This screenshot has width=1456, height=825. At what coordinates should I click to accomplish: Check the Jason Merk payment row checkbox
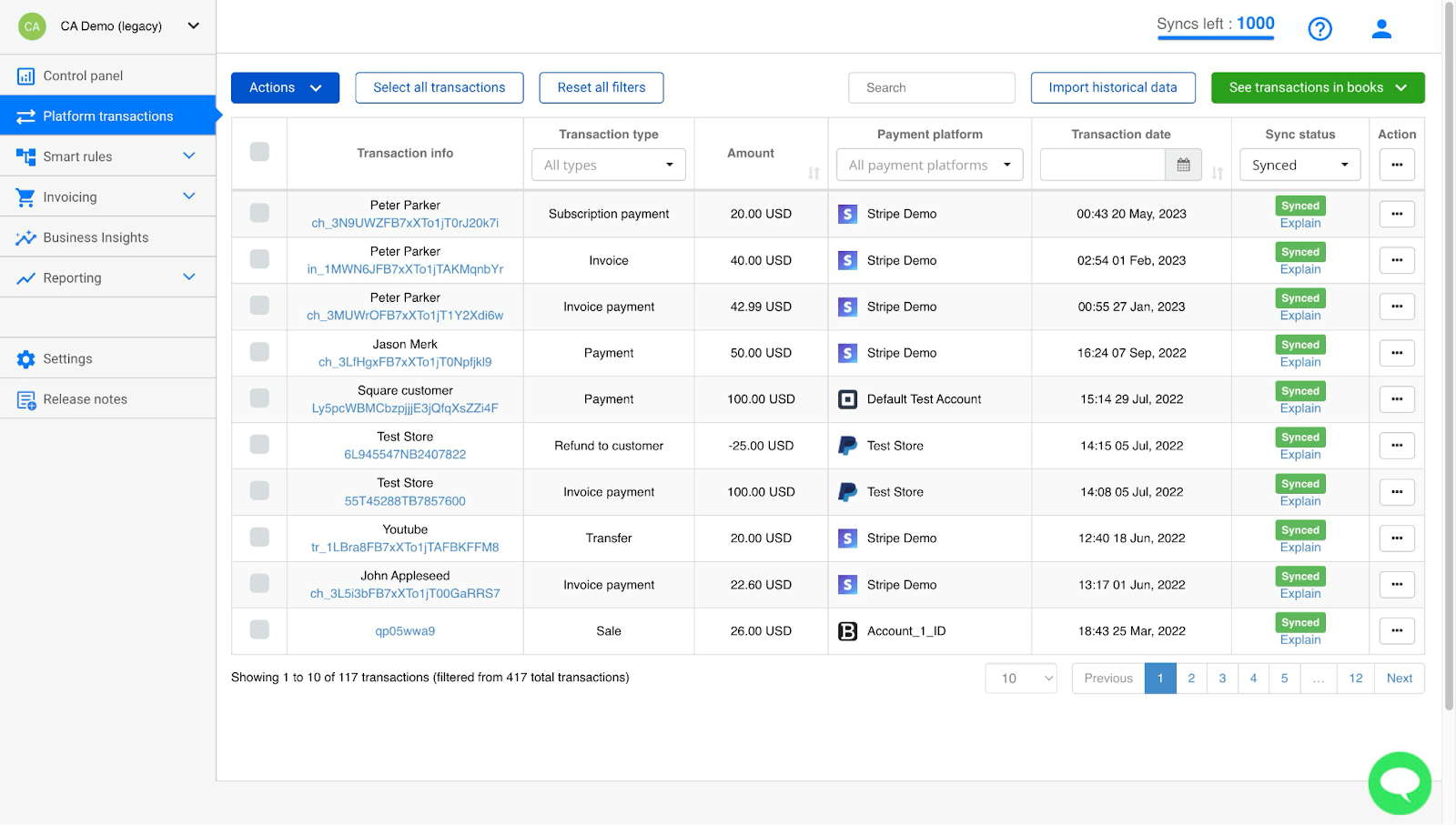(258, 353)
